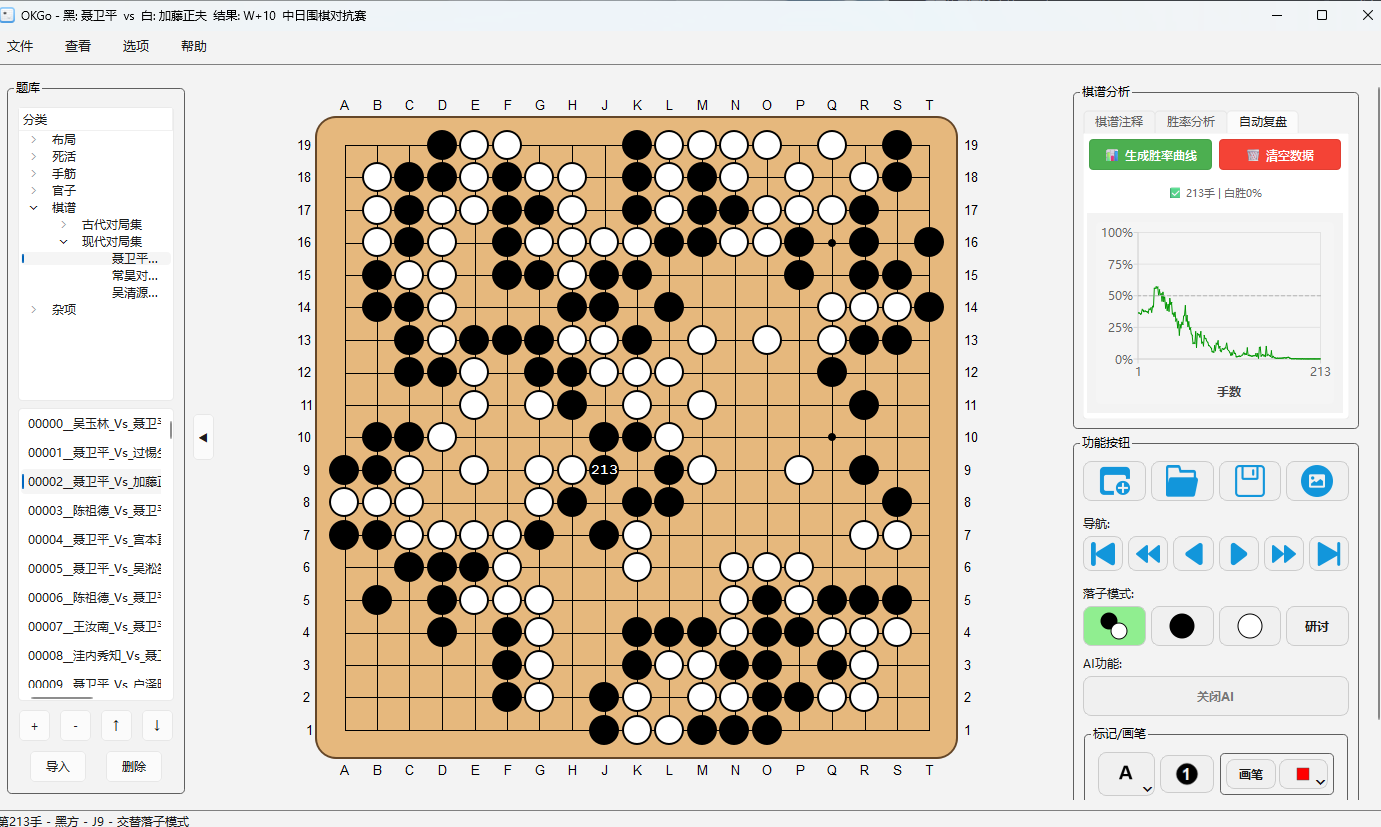Select game 00003_陈祖德_Vs_聂卫平
1381x827 pixels.
pyautogui.click(x=95, y=511)
